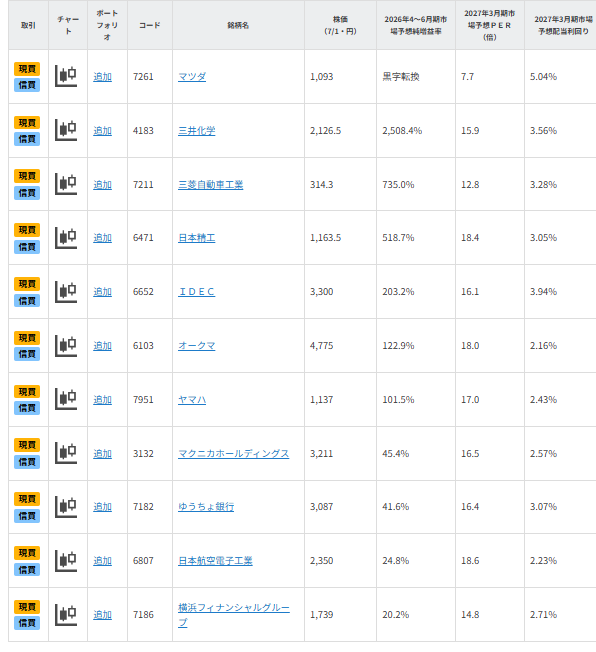Add ヤマハ to portfolio via 追加
Viewport: 596px width, 652px height.
tap(102, 400)
